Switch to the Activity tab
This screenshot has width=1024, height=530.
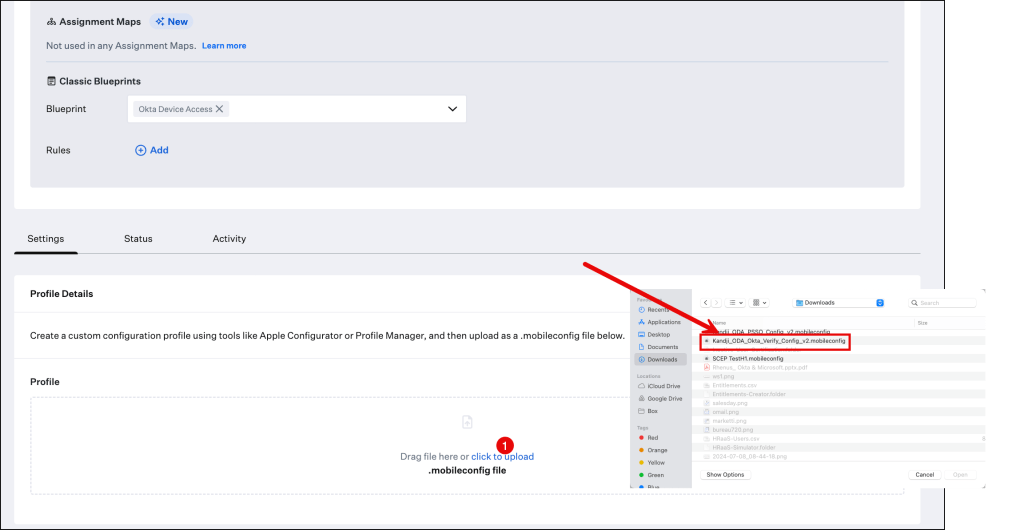pos(229,239)
